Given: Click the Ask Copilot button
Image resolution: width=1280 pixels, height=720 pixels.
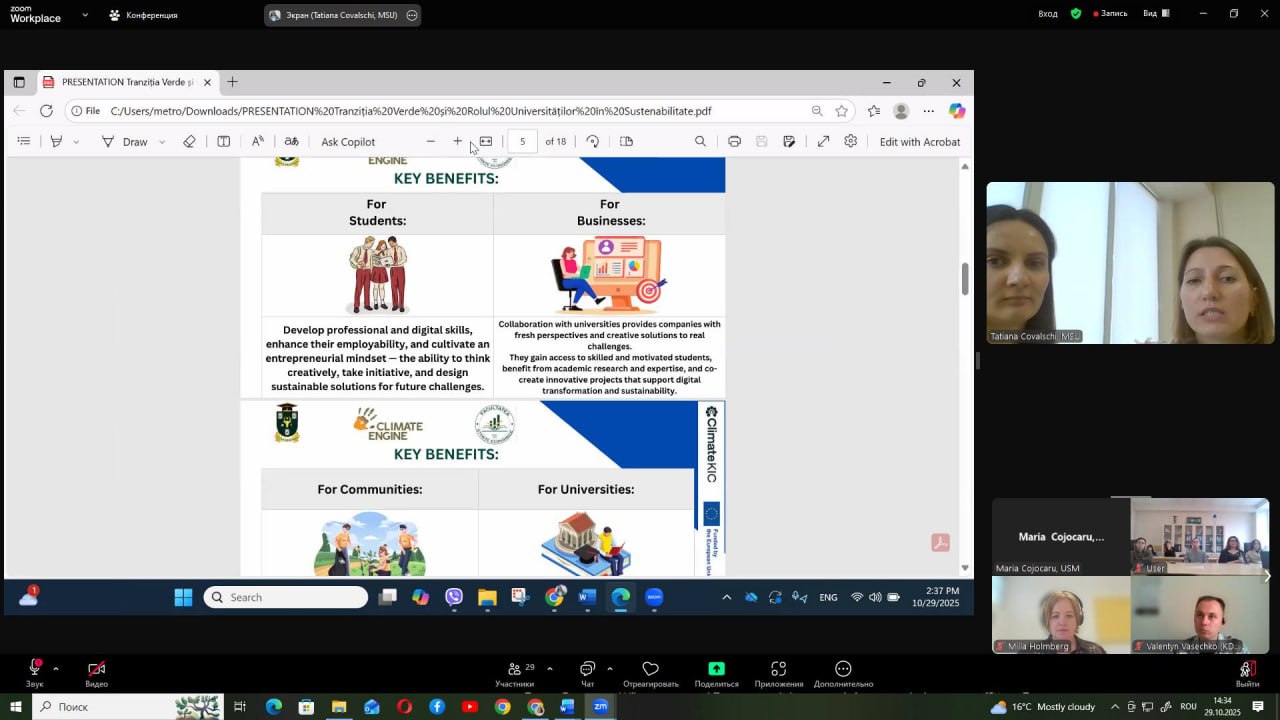Looking at the screenshot, I should click(x=348, y=142).
